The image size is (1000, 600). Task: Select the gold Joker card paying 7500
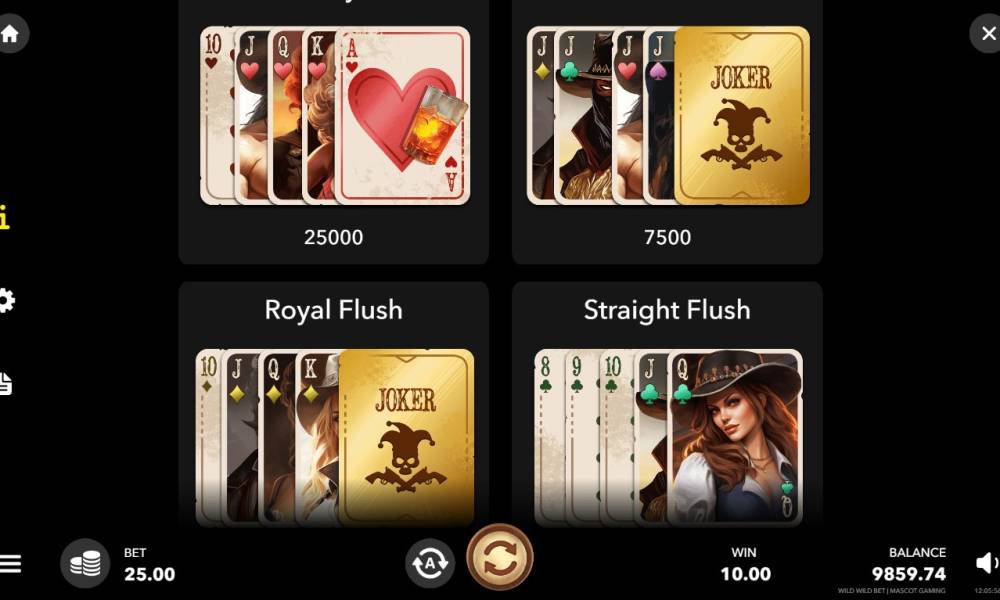click(x=742, y=115)
